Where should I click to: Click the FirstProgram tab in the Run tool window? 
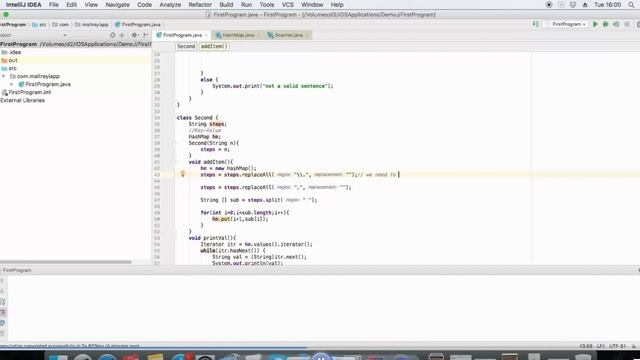pyautogui.click(x=17, y=270)
